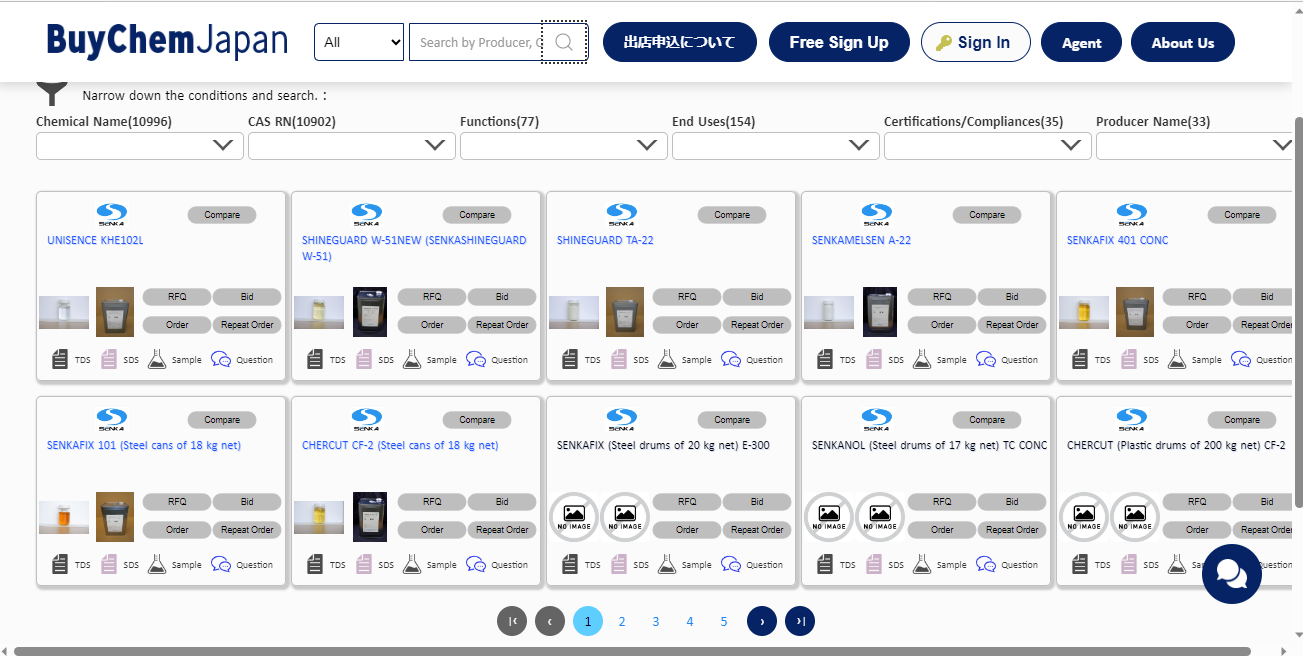Jump to next results page arrow
This screenshot has width=1303, height=656.
pos(762,621)
